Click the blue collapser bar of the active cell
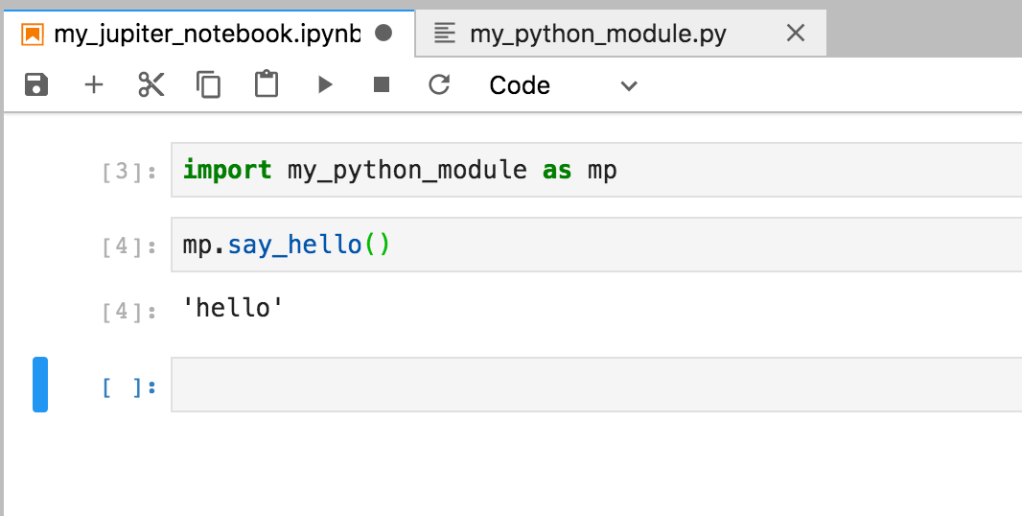This screenshot has height=516, width=1022. point(40,384)
